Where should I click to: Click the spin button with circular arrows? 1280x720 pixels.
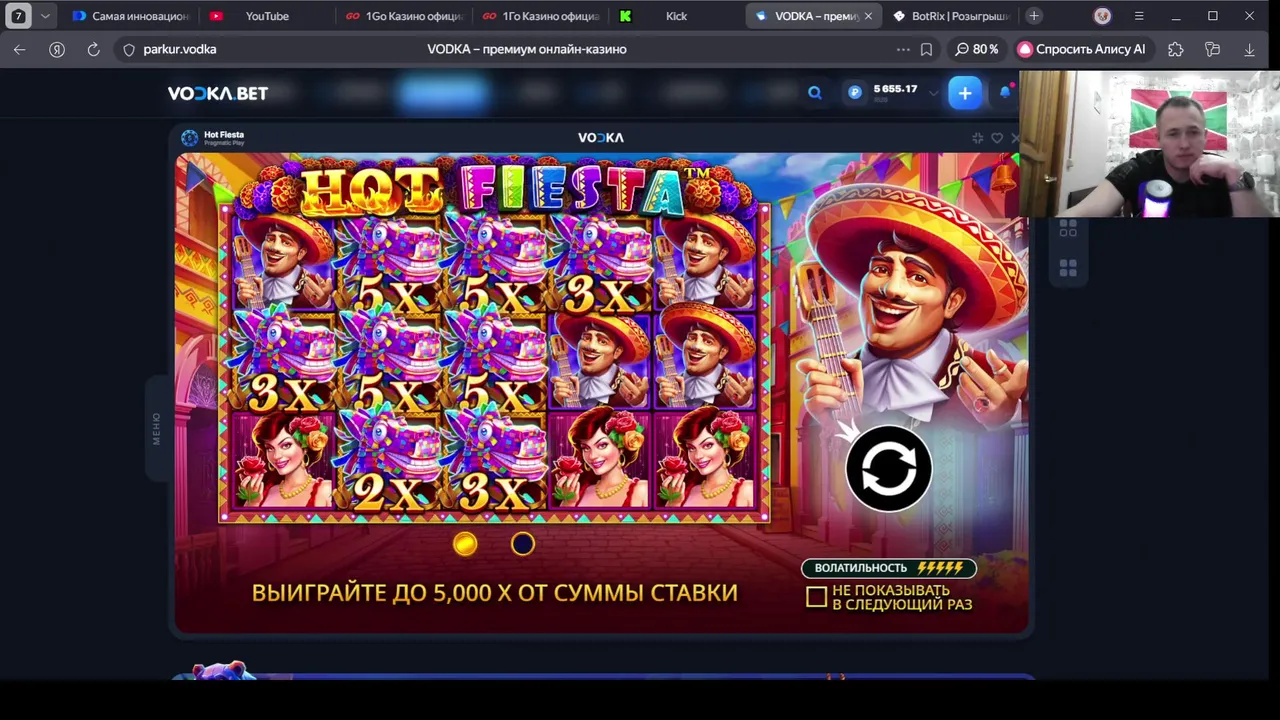(888, 468)
